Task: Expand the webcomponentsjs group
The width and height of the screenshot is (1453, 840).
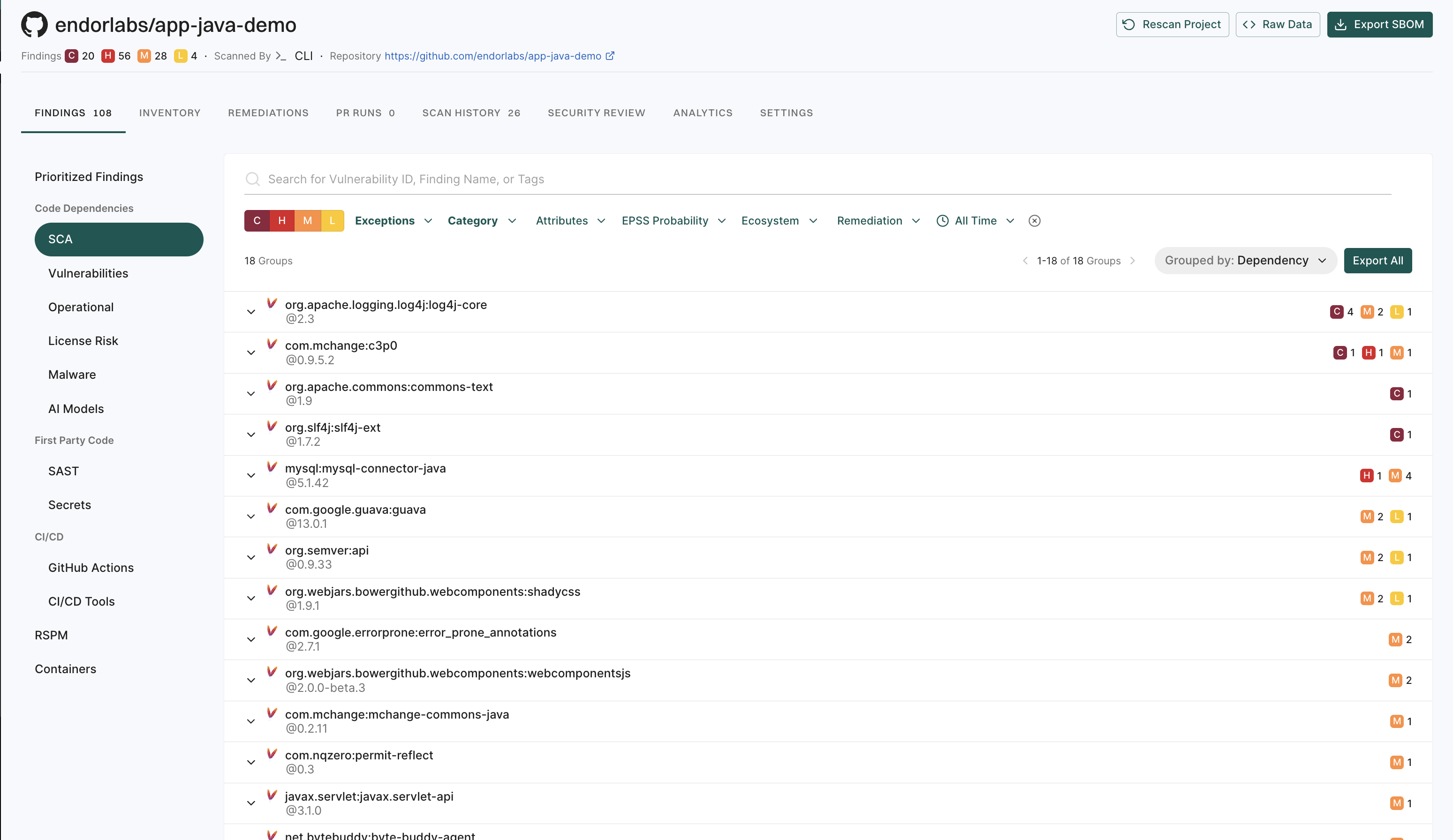Action: click(x=251, y=681)
